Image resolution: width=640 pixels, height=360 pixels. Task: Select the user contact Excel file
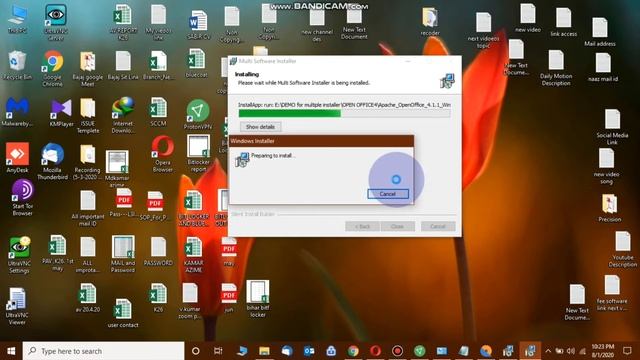[x=123, y=313]
